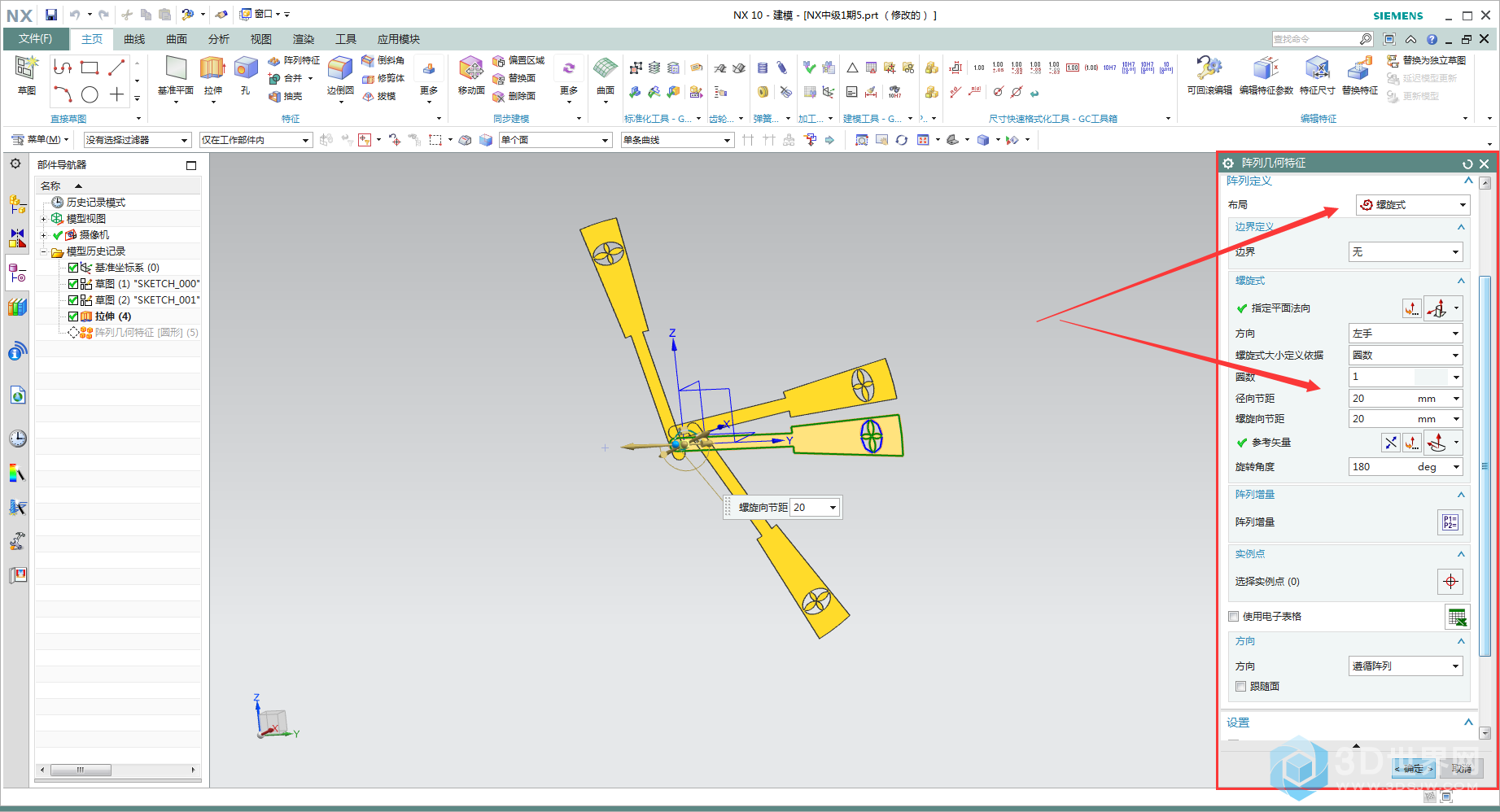Collapse the 模型历史记录 tree node
This screenshot has width=1500, height=812.
(44, 251)
